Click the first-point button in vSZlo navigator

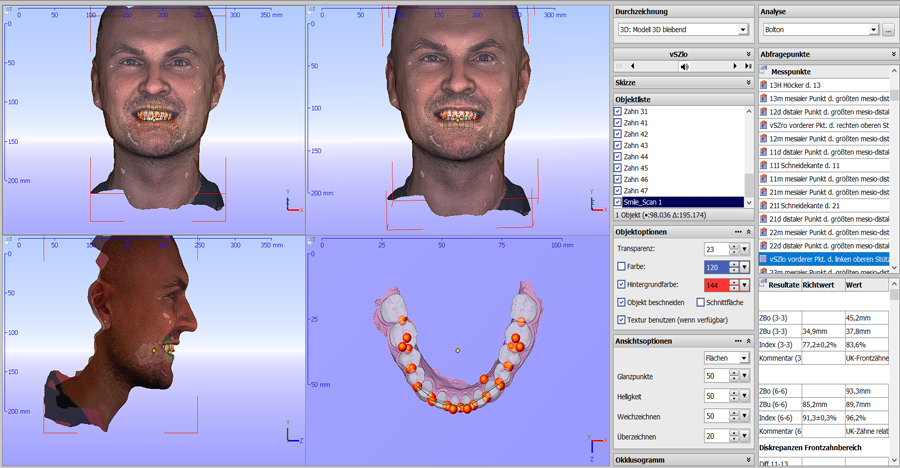pos(619,66)
